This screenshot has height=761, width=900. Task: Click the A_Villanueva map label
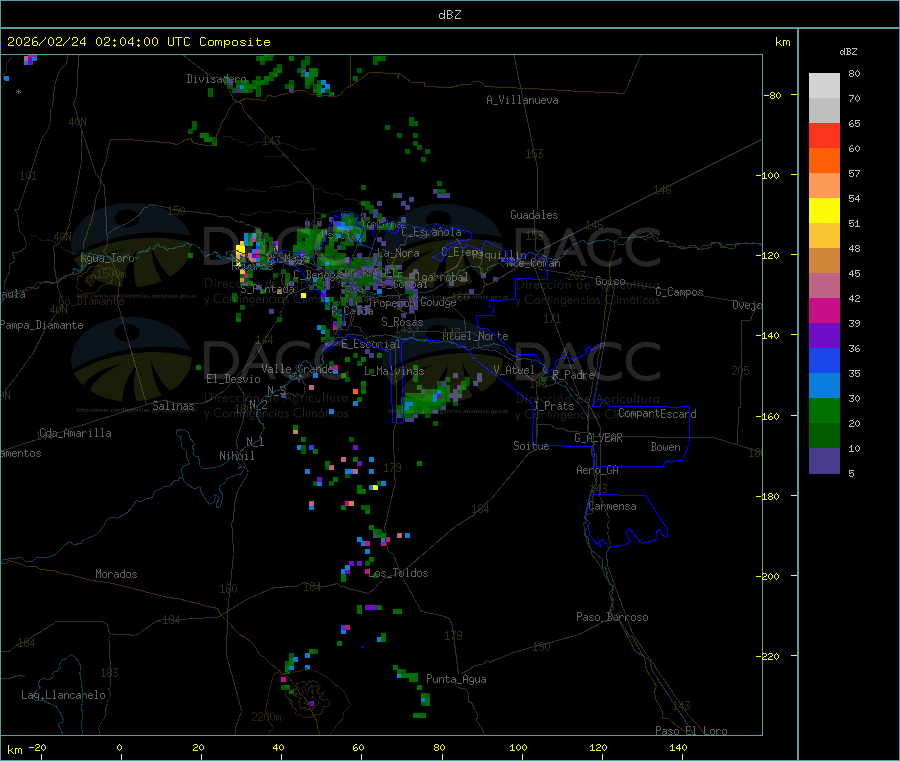[522, 100]
